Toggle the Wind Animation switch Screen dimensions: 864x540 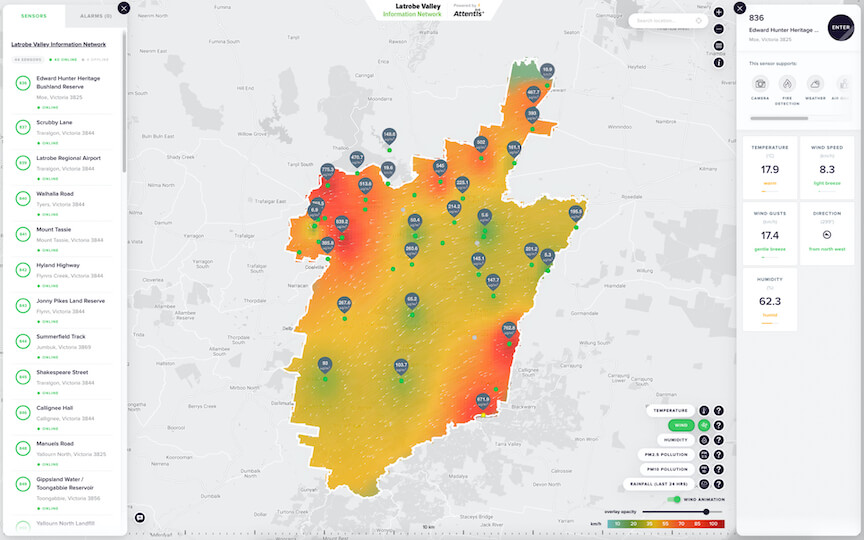[x=674, y=499]
